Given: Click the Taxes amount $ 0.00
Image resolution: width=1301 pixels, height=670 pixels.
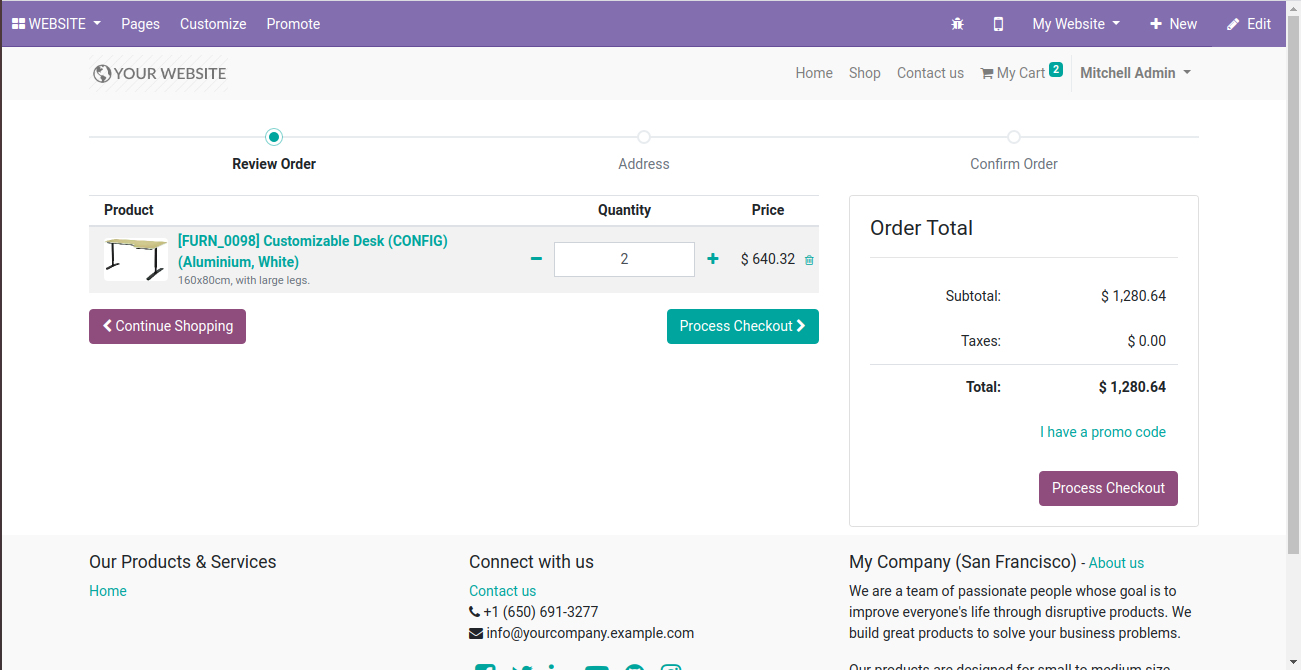Looking at the screenshot, I should coord(1147,341).
